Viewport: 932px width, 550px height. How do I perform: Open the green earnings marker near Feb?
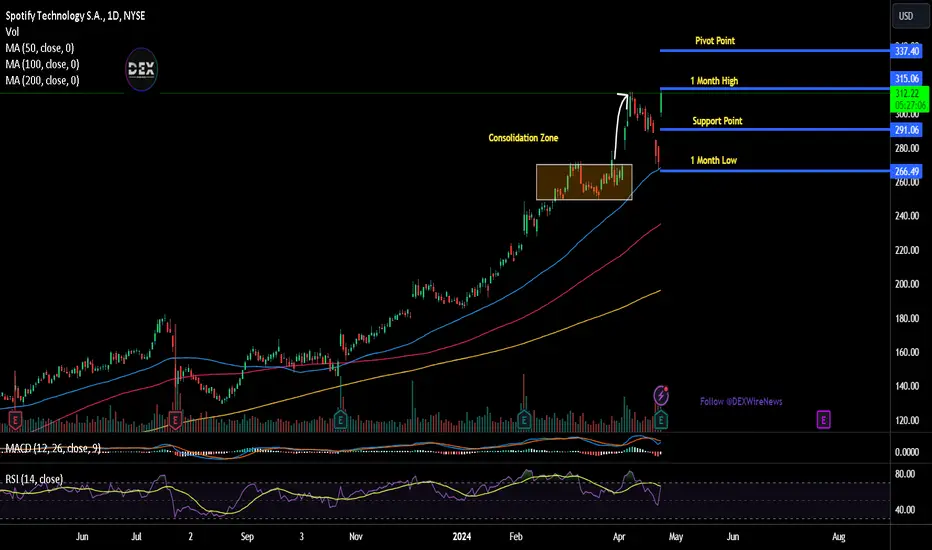[x=524, y=420]
